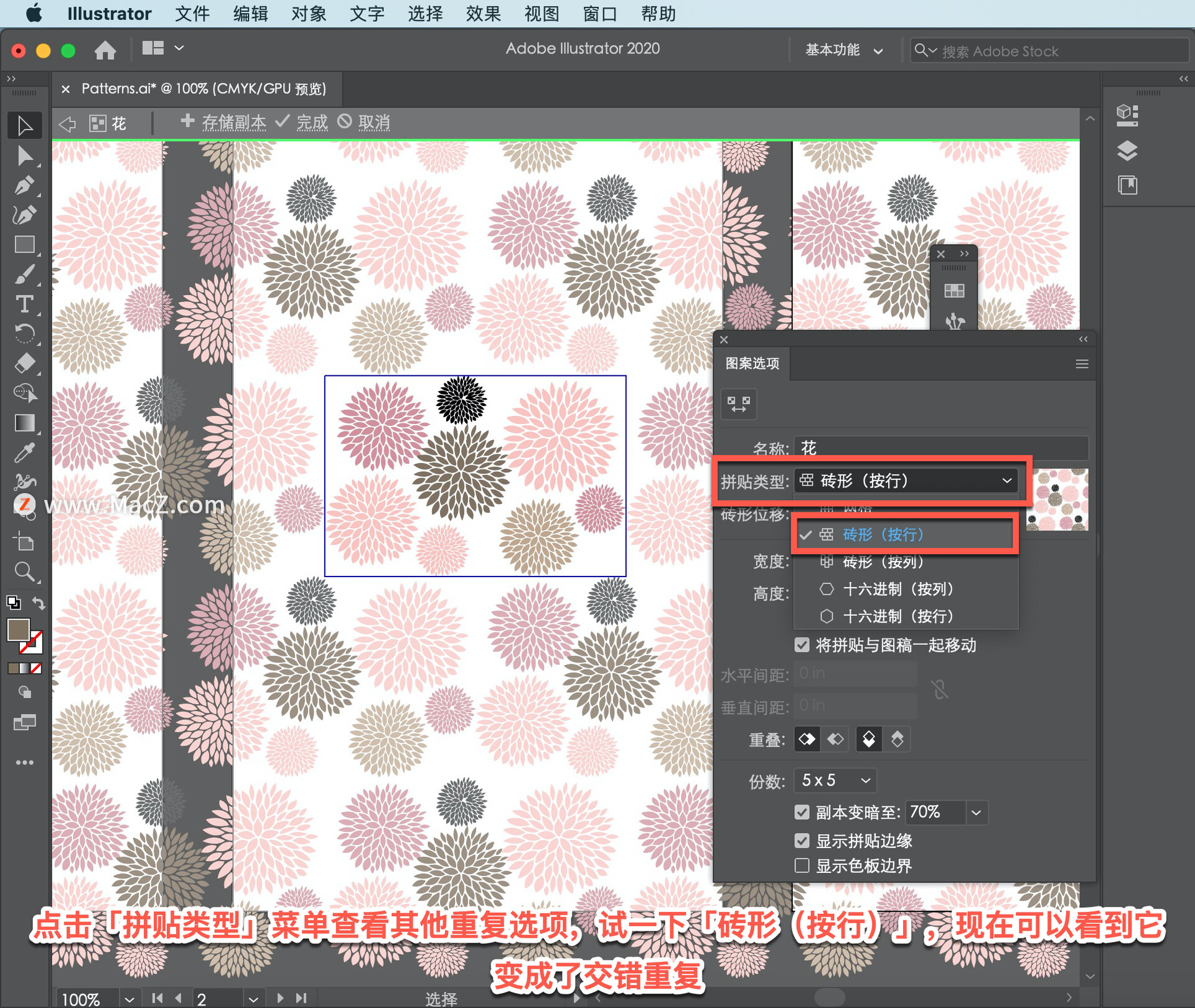1195x1008 pixels.
Task: Set overlap to left in front
Action: tap(807, 740)
